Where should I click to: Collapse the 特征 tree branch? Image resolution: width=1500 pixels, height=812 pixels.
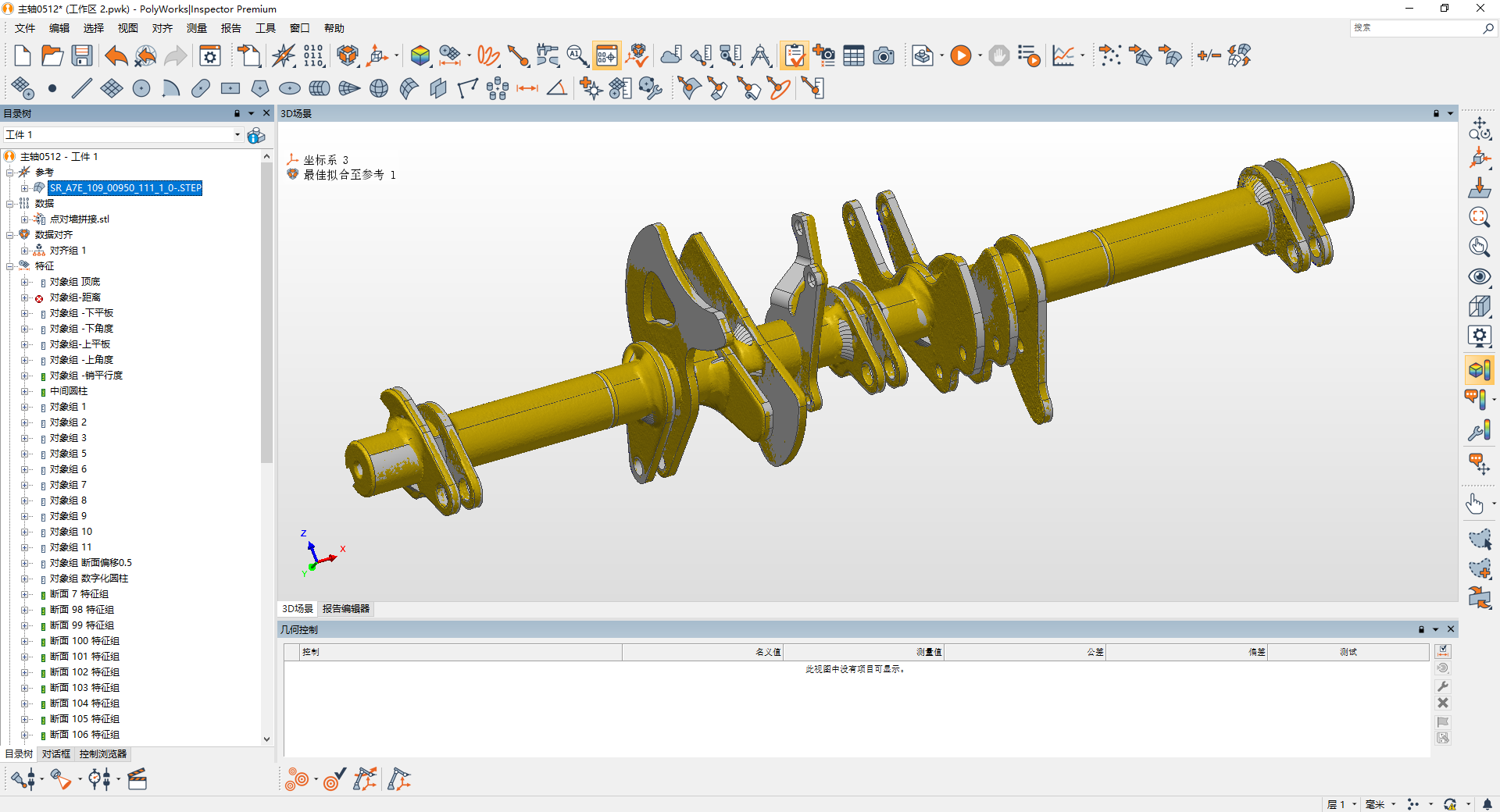(9, 266)
